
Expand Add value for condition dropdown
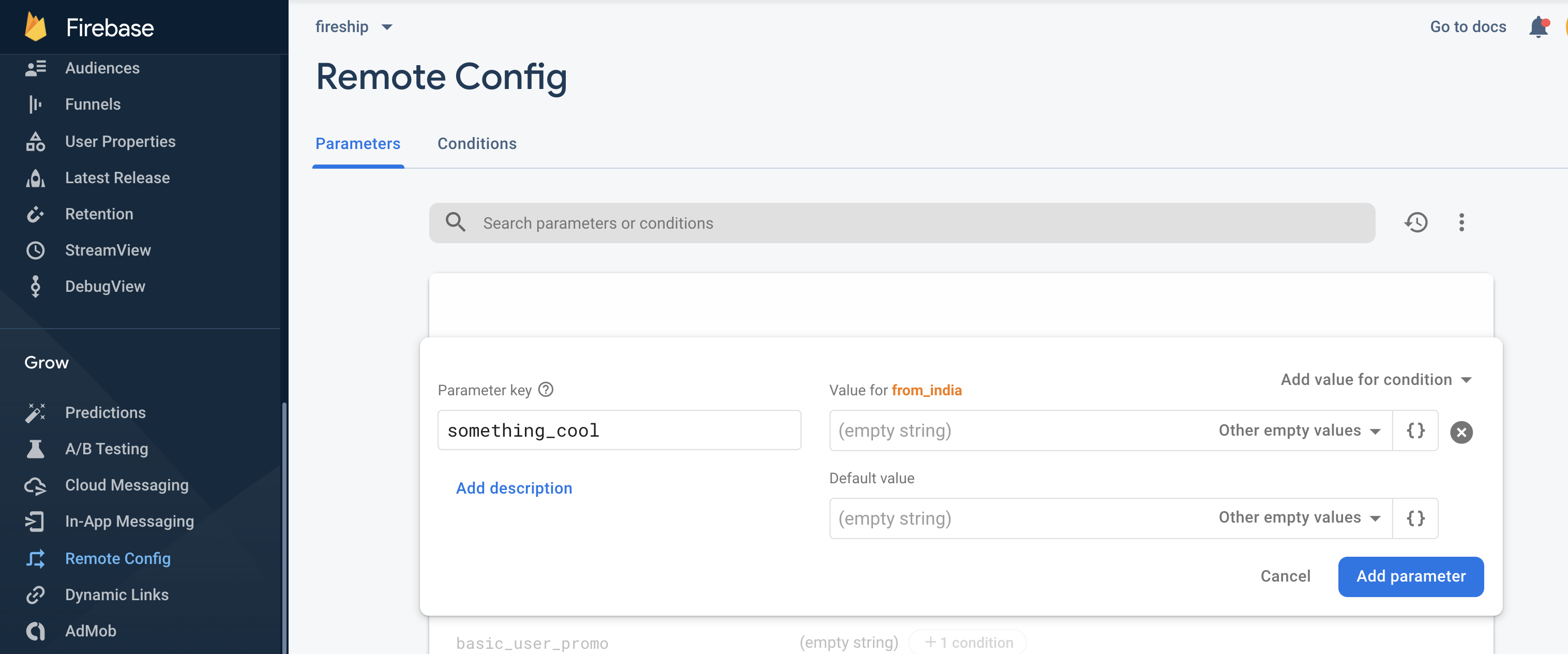click(1376, 379)
